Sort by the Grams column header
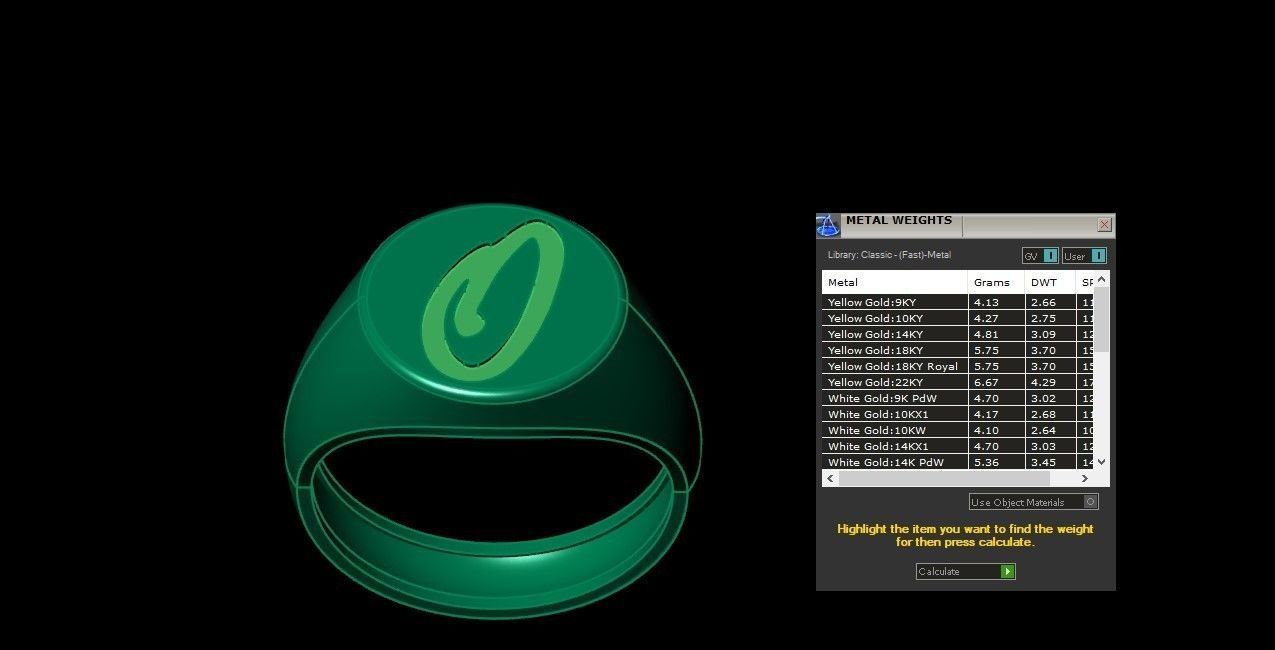Screen dimensions: 1275x650 pyautogui.click(x=996, y=282)
